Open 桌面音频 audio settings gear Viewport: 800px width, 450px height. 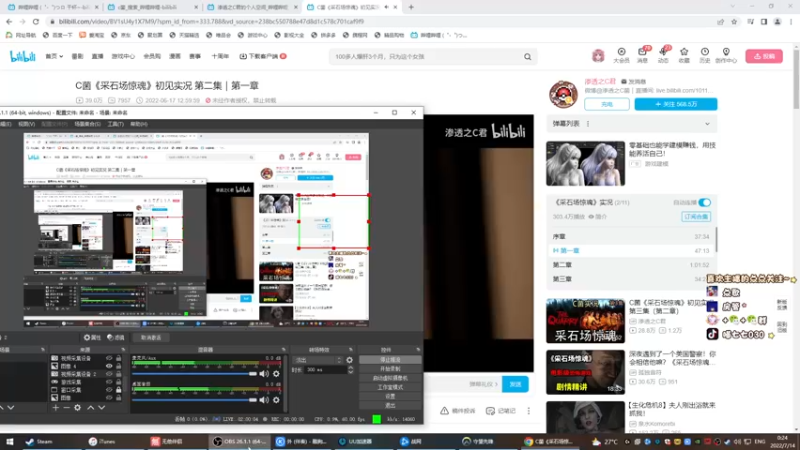276,400
